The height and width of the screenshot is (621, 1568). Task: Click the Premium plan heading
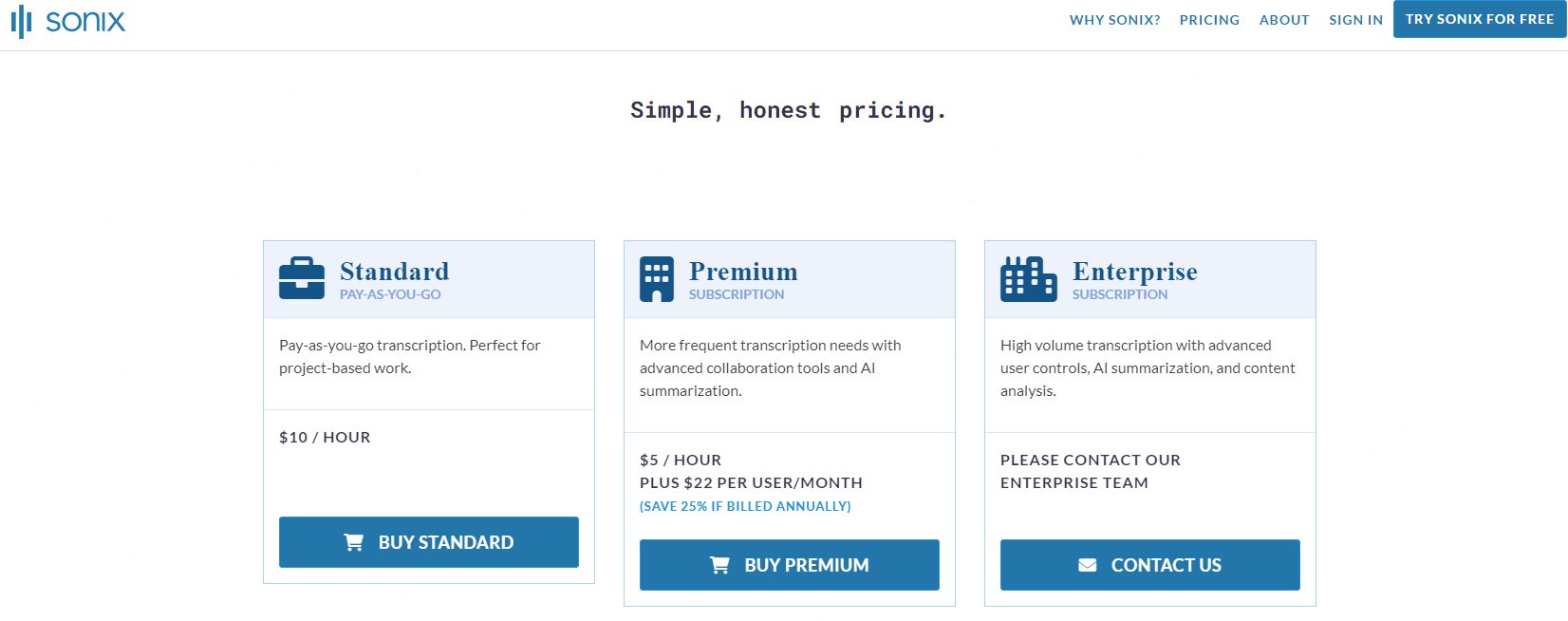743,272
